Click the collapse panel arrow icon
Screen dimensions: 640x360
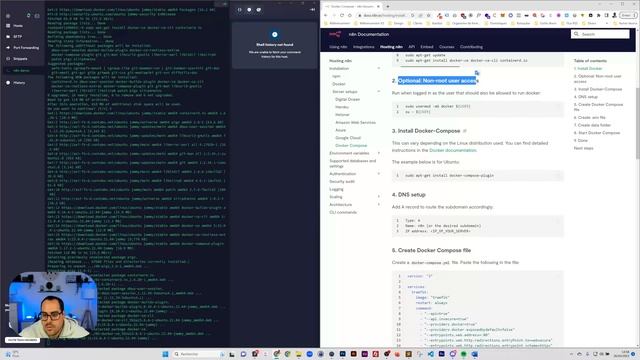point(312,9)
